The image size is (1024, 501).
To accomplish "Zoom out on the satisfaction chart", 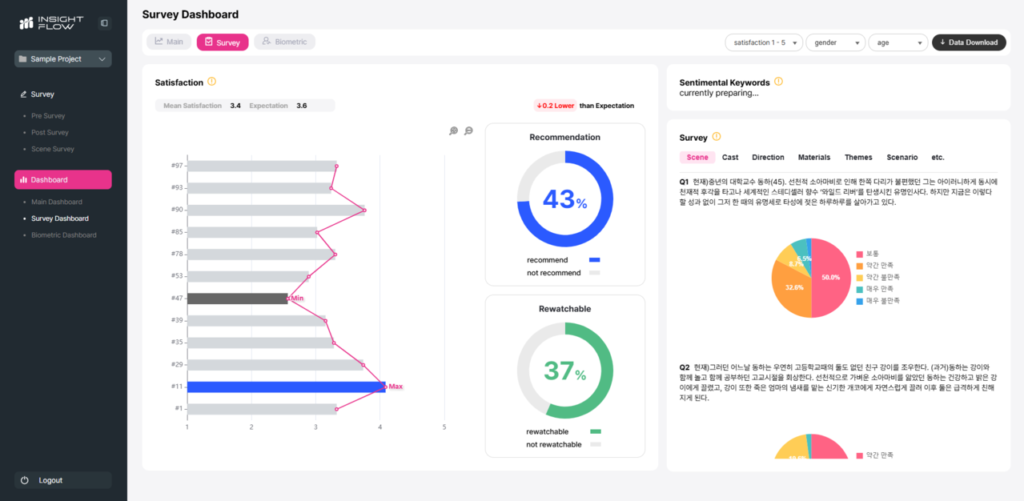I will tap(468, 131).
